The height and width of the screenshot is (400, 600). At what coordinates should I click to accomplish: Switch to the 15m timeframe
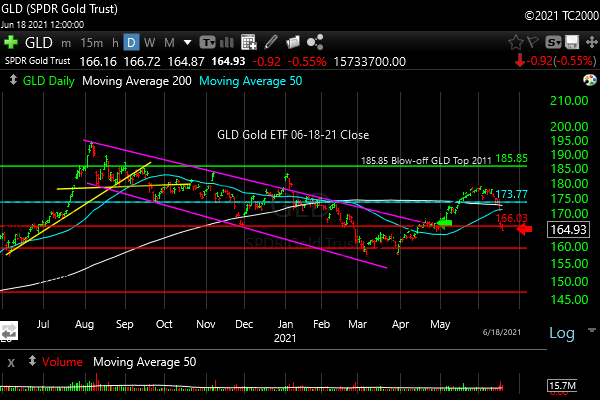[x=91, y=43]
